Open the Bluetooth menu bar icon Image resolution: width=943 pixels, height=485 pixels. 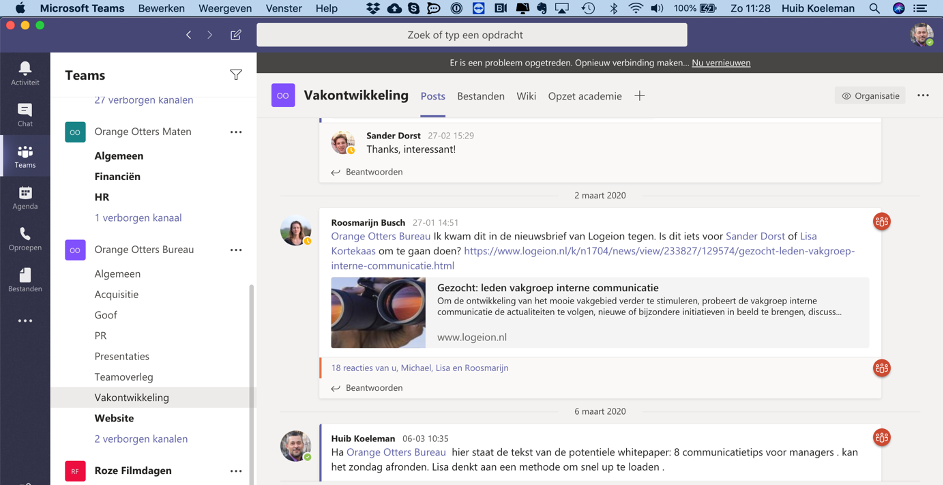(613, 8)
